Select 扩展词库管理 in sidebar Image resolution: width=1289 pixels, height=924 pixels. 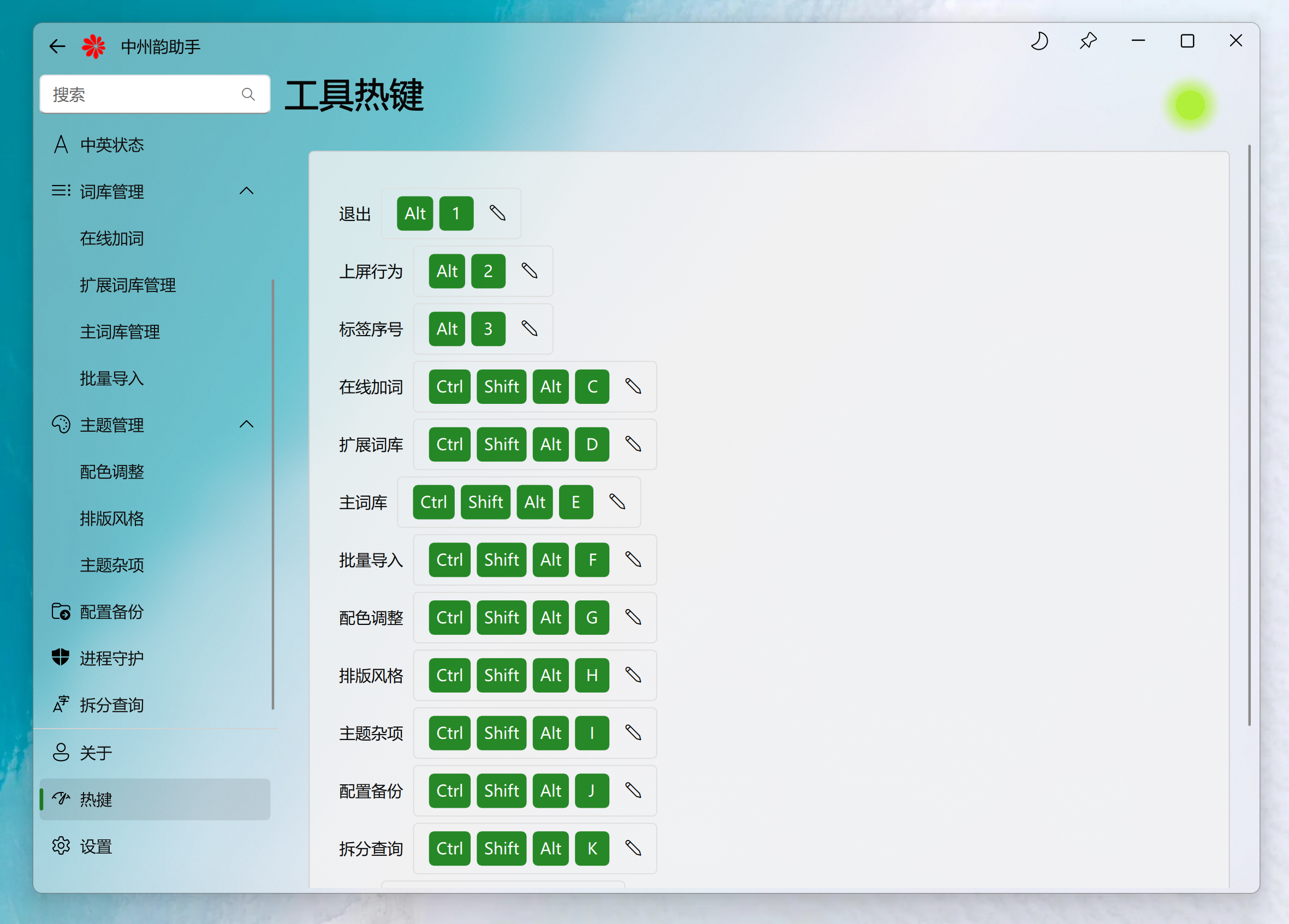point(127,285)
